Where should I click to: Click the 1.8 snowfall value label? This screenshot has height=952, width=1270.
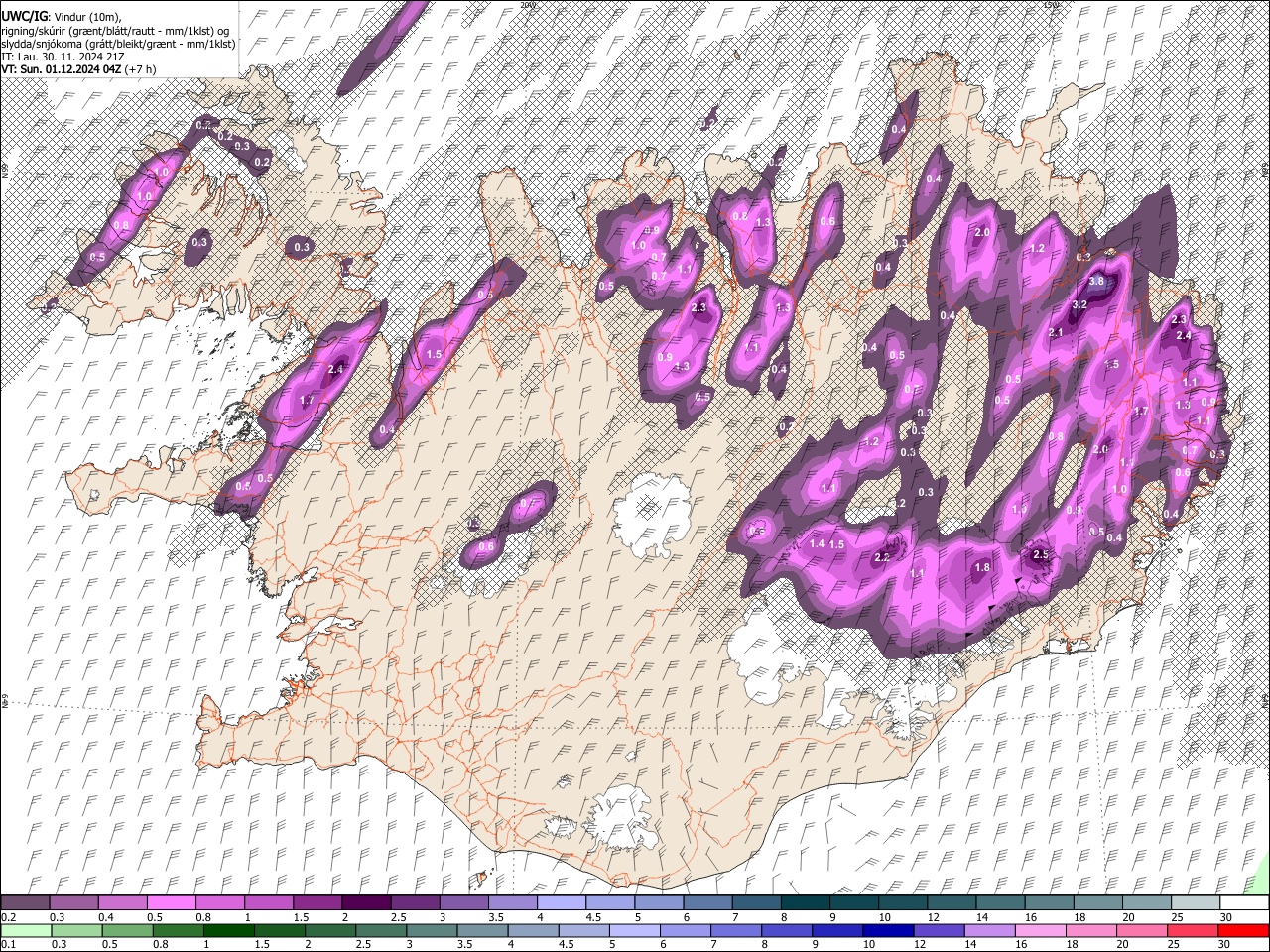tap(982, 568)
